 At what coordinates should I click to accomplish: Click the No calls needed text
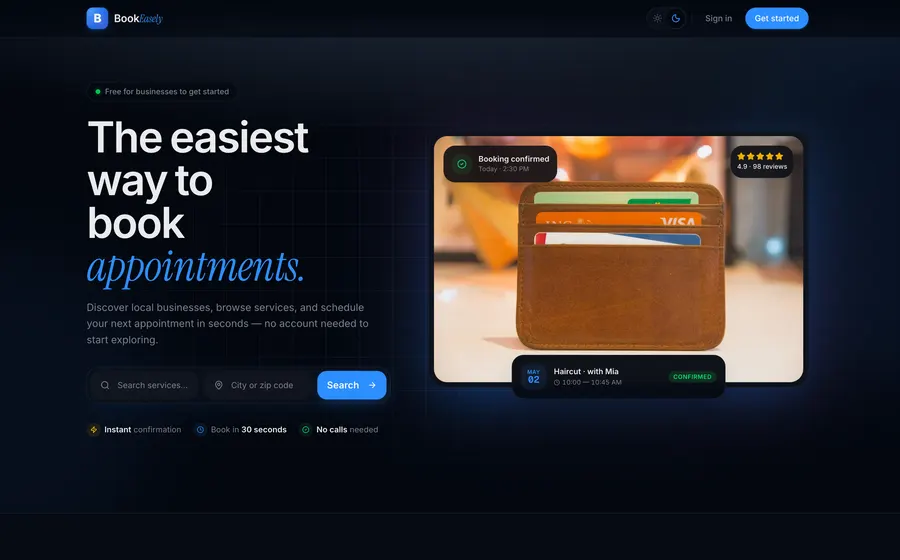click(x=347, y=429)
